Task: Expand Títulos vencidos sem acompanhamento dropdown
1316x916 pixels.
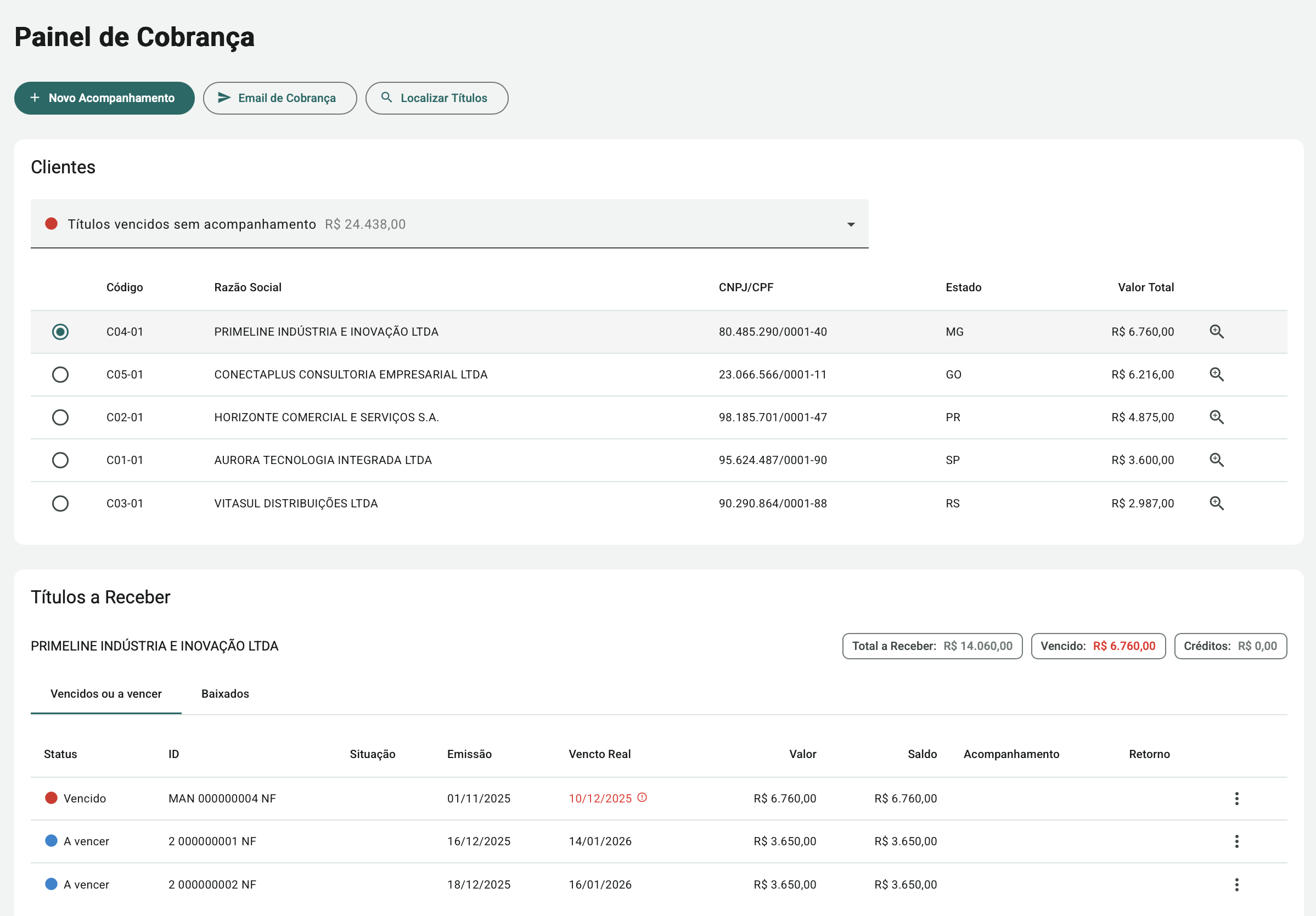Action: (x=449, y=224)
